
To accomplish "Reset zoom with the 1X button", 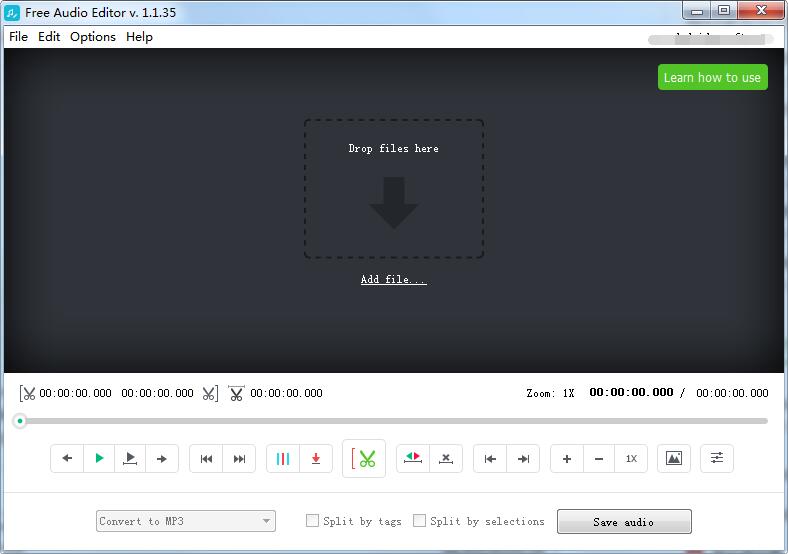I will click(631, 458).
